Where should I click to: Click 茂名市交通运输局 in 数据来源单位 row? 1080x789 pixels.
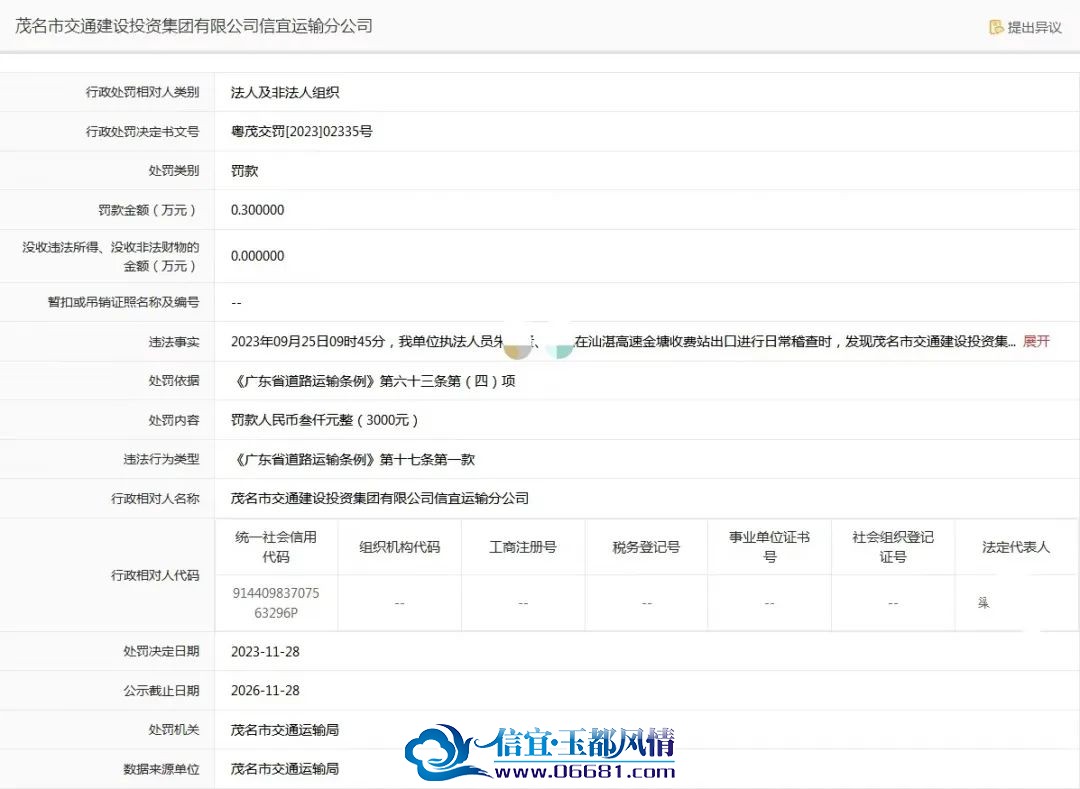(284, 769)
